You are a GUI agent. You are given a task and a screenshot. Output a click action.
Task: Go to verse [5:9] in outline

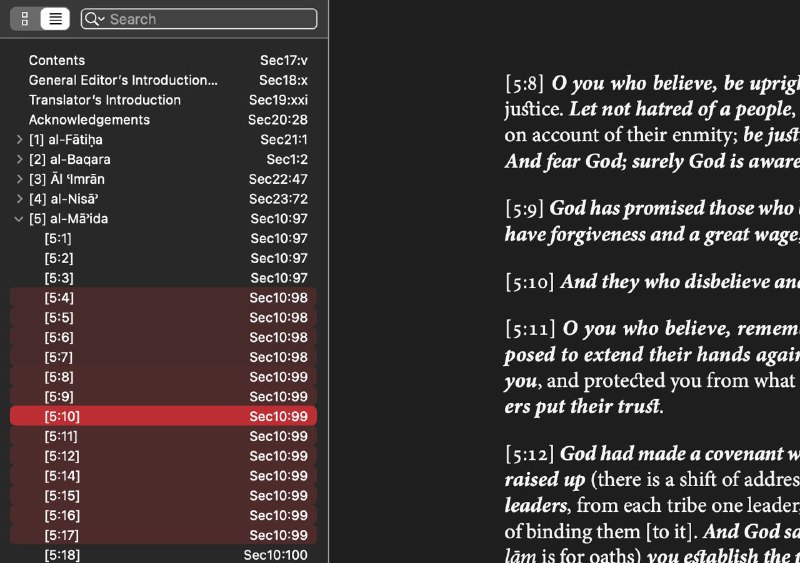click(163, 397)
